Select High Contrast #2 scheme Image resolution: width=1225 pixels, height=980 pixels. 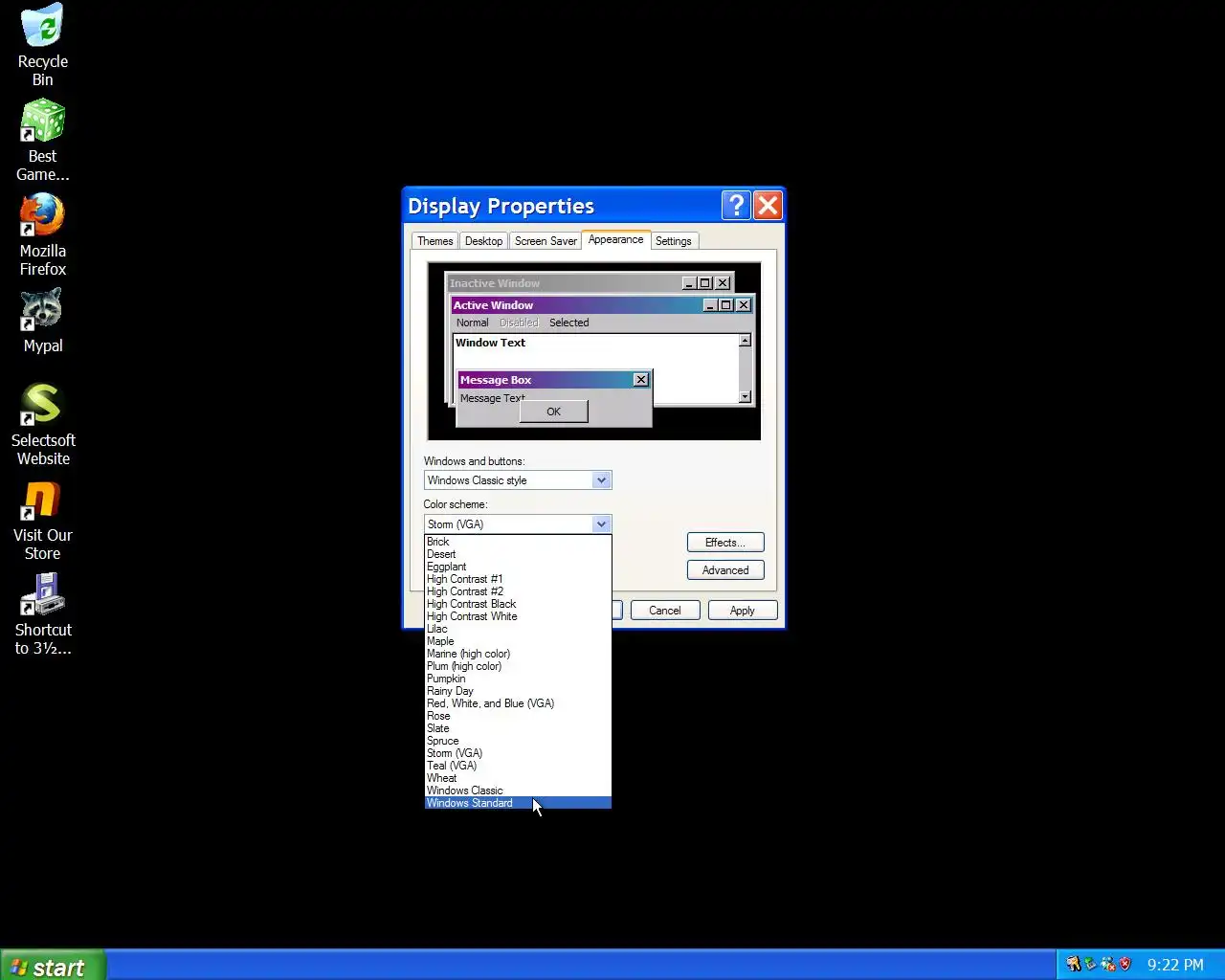pos(518,591)
